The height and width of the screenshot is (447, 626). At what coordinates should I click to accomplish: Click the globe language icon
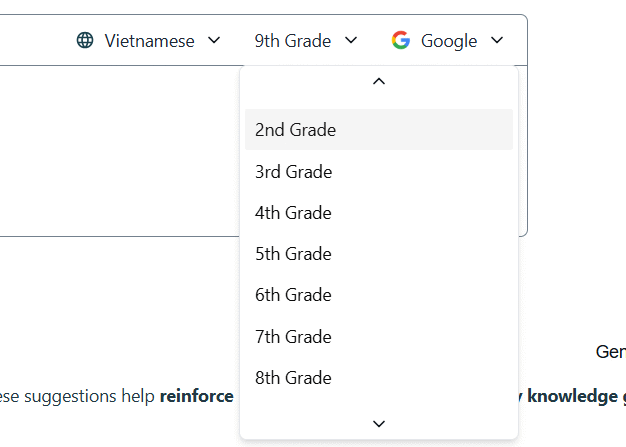[85, 41]
